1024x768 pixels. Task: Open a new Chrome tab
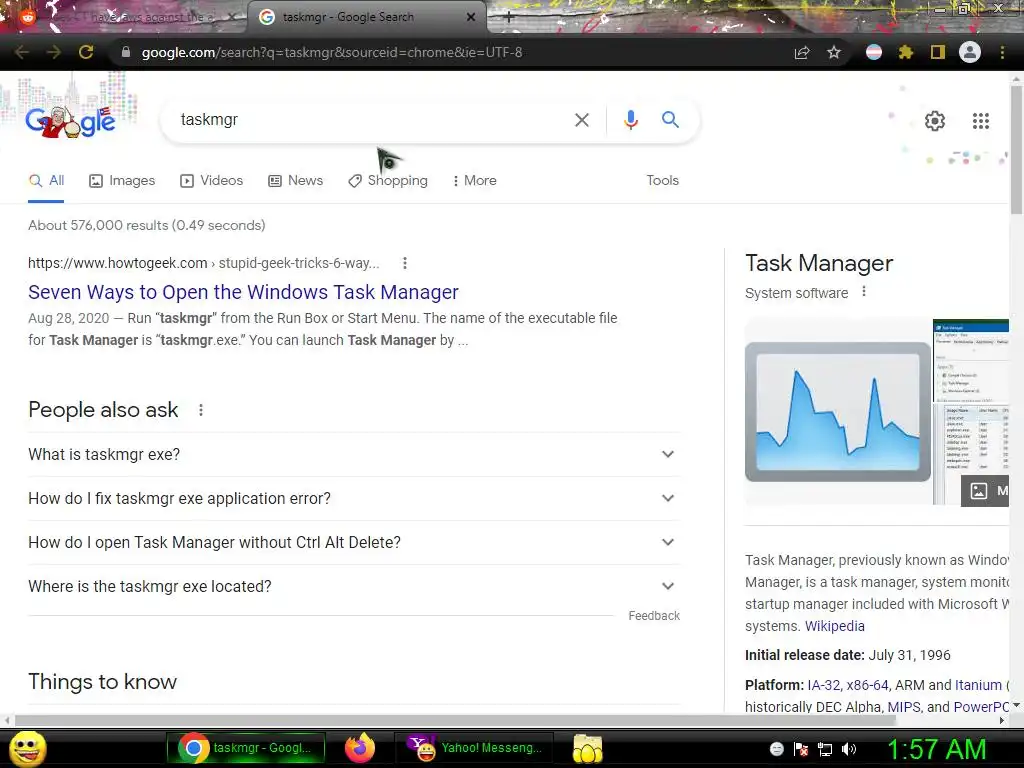point(509,18)
